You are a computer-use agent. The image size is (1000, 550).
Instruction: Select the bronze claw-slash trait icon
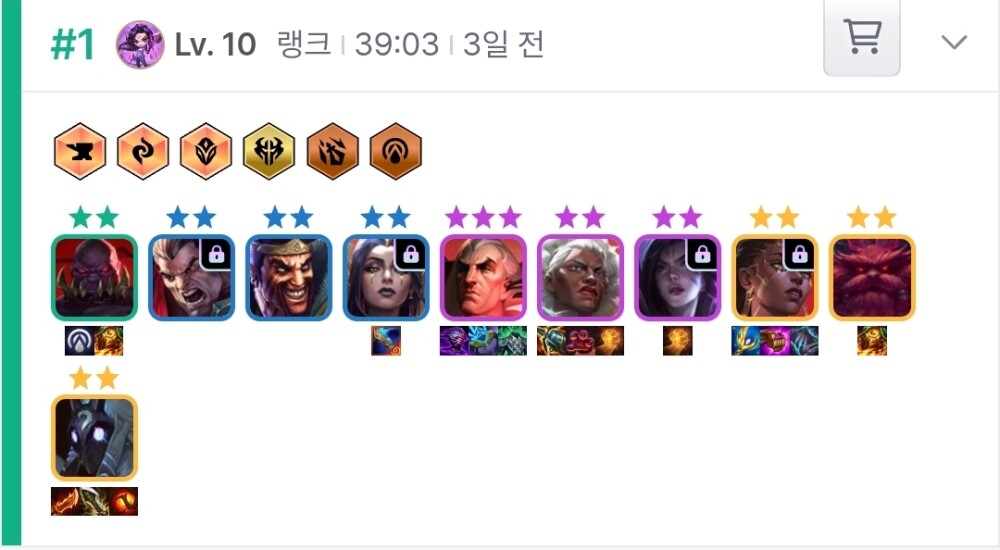[332, 151]
